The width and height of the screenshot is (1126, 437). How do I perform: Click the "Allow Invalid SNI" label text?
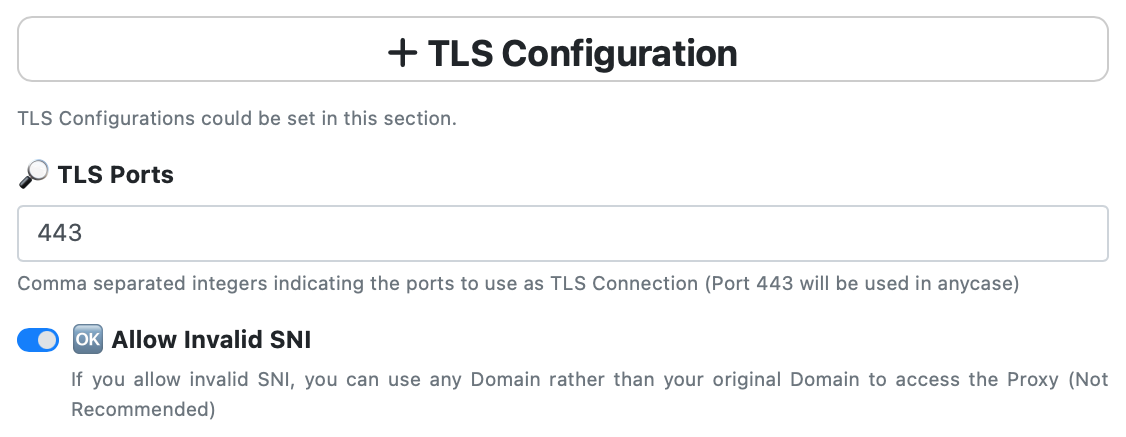pos(211,339)
